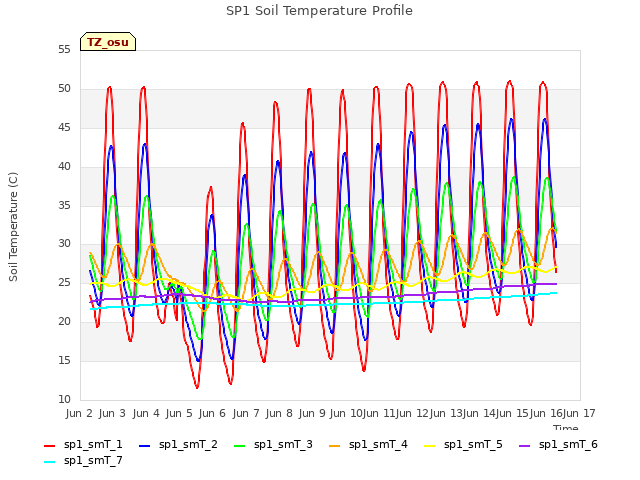This screenshot has width=640, height=480.
Task: Toggle the sp1_smT_5 legend entry
Action: [464, 444]
